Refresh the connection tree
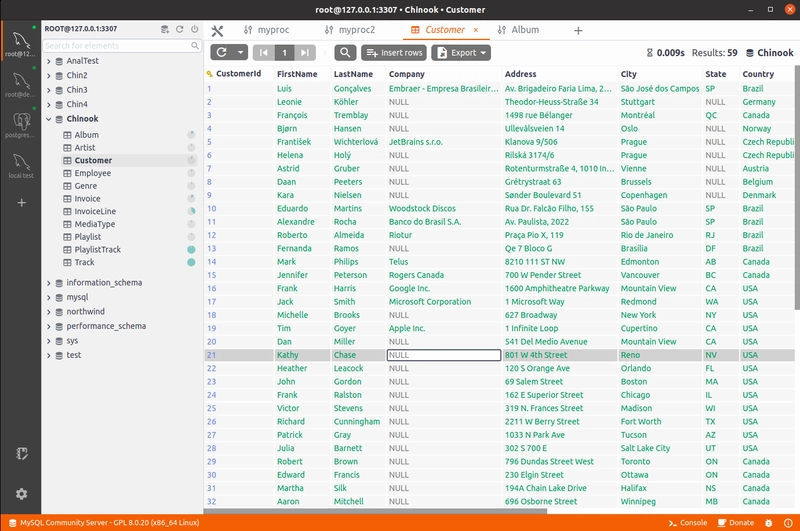Image resolution: width=800 pixels, height=531 pixels. click(180, 29)
